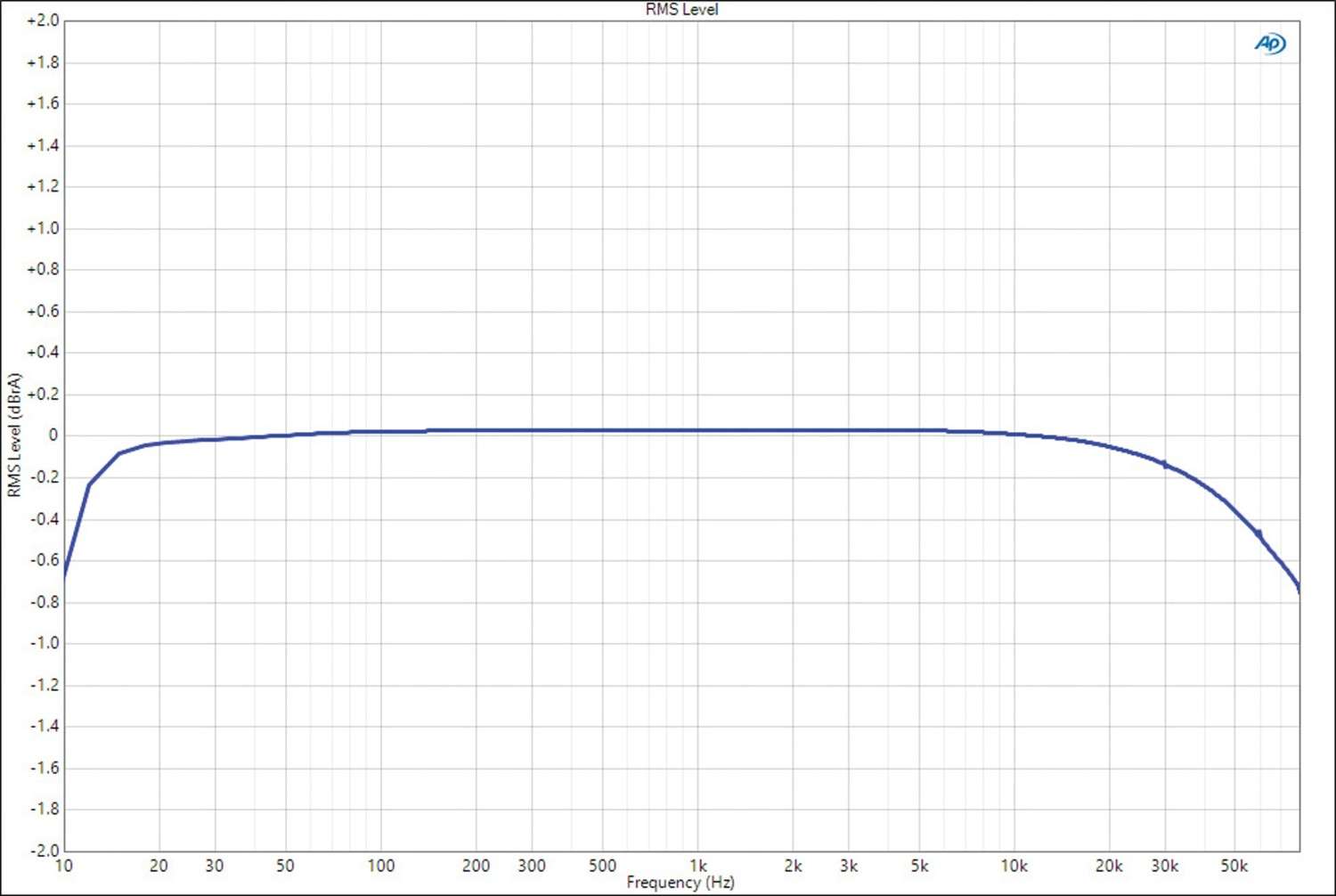Viewport: 1336px width, 896px height.
Task: Click the RMS Level graph title
Action: pyautogui.click(x=681, y=9)
